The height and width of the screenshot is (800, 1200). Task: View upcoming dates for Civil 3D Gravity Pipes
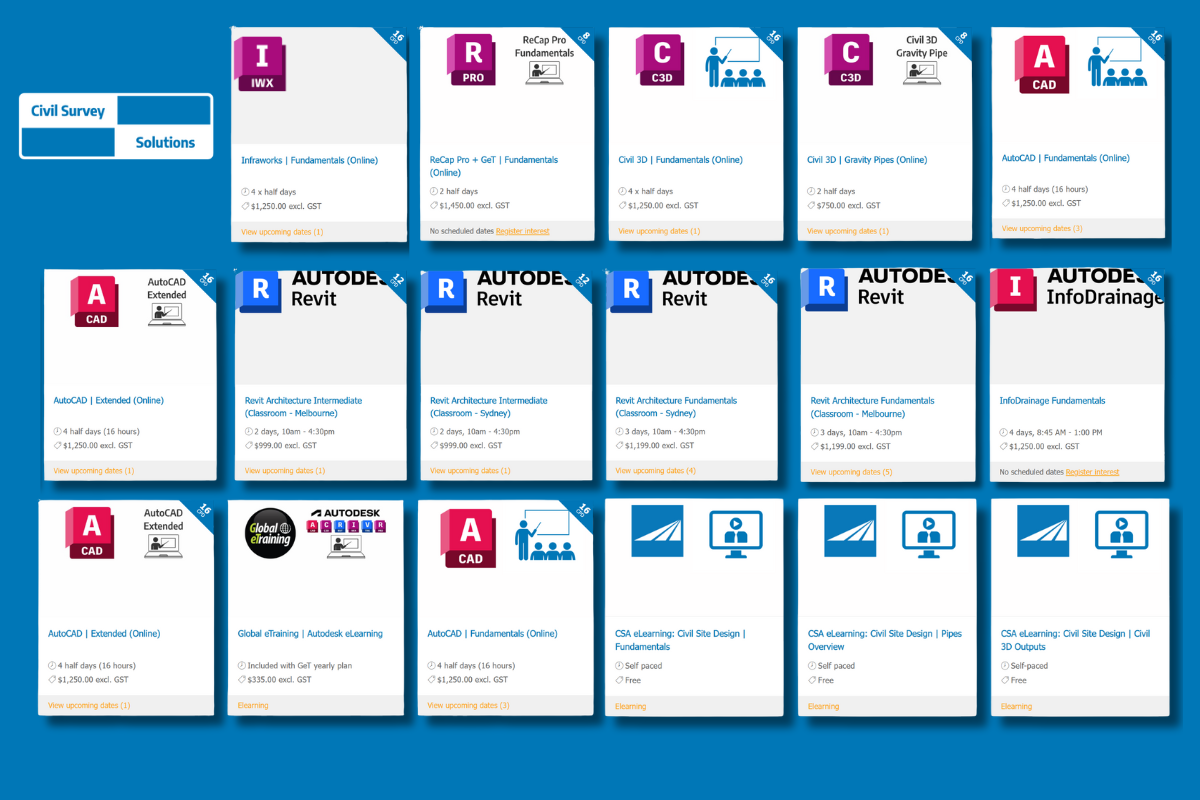tap(848, 231)
